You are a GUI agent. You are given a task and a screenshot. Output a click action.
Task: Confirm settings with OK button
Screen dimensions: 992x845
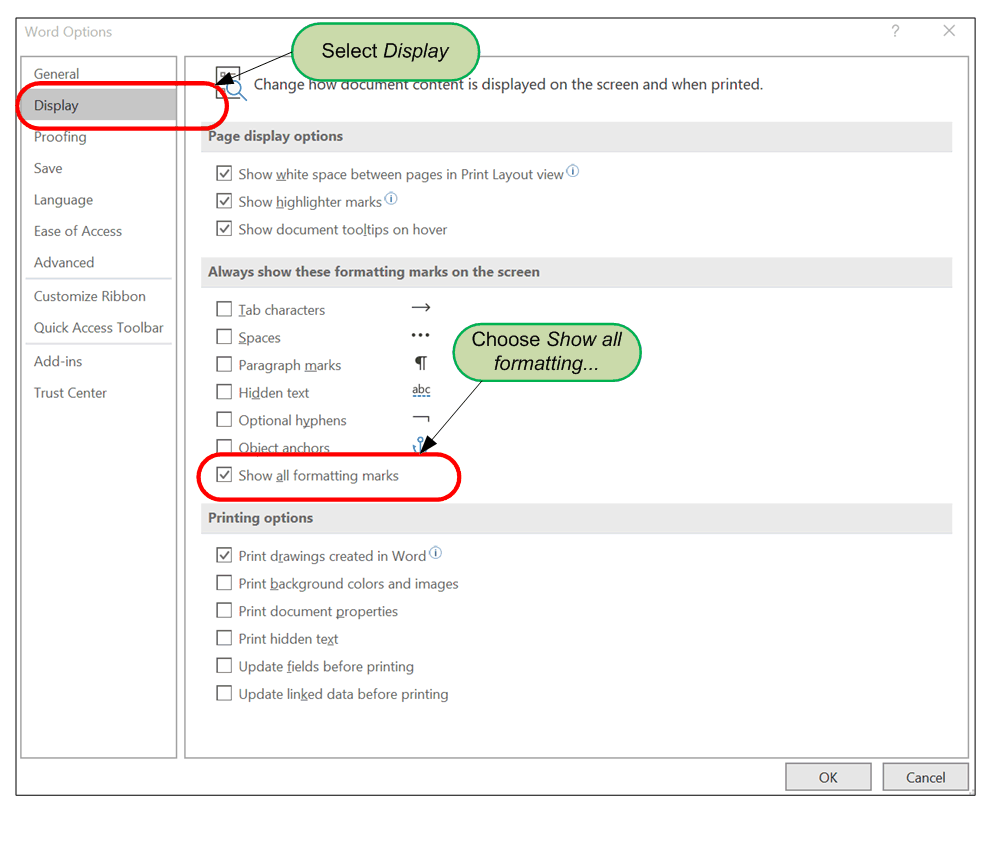click(x=828, y=777)
